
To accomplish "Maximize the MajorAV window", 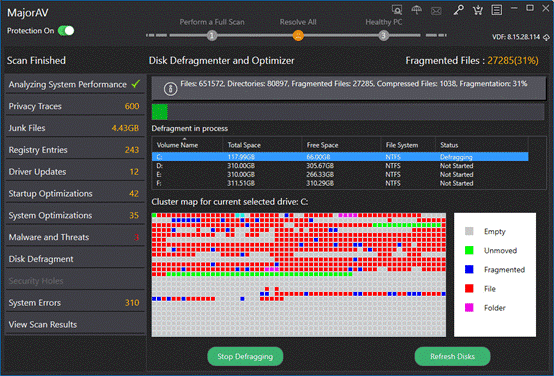I will click(530, 8).
